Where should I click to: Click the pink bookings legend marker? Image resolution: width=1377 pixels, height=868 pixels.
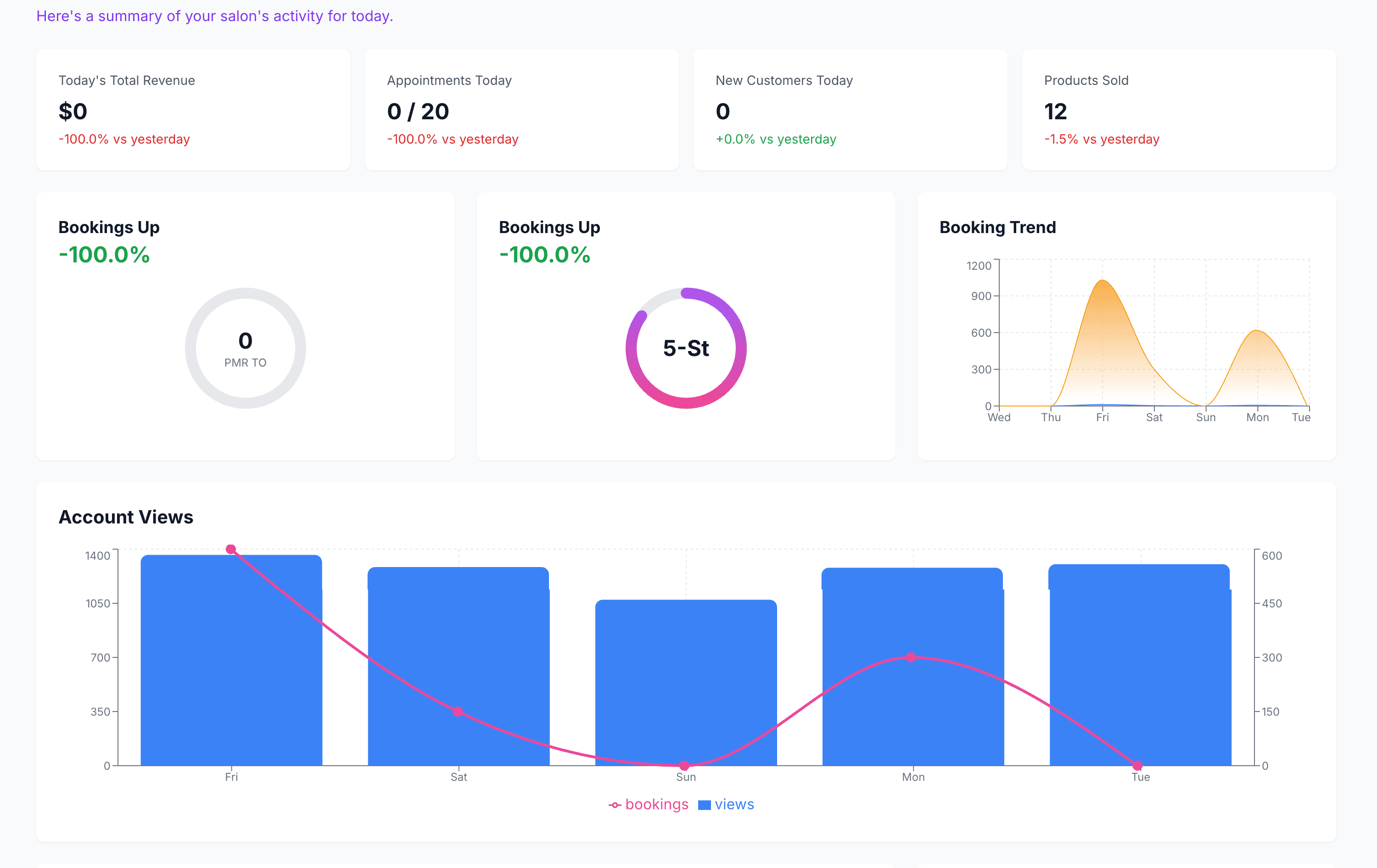point(615,805)
